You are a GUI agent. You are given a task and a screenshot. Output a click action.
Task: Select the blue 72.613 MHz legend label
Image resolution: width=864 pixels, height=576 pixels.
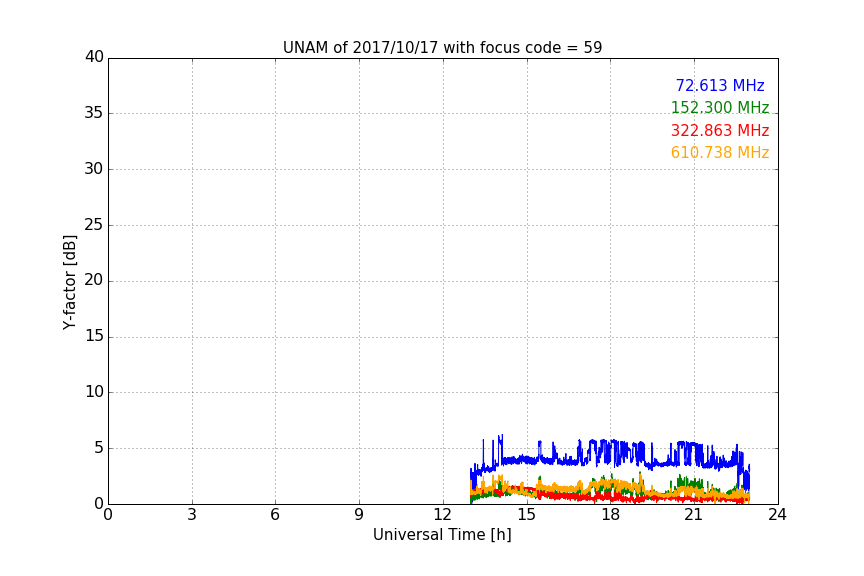(x=720, y=85)
